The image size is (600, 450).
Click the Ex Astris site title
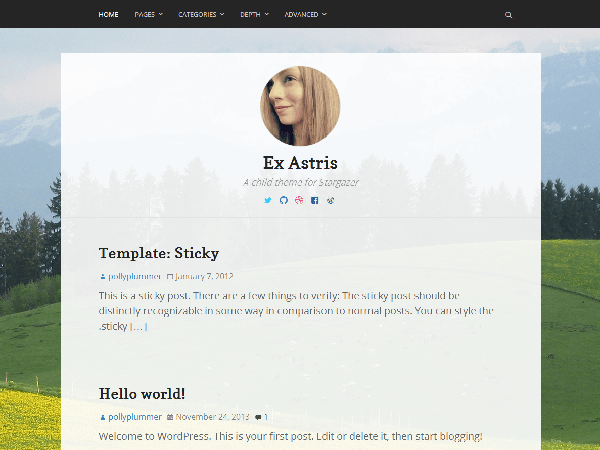click(x=300, y=163)
